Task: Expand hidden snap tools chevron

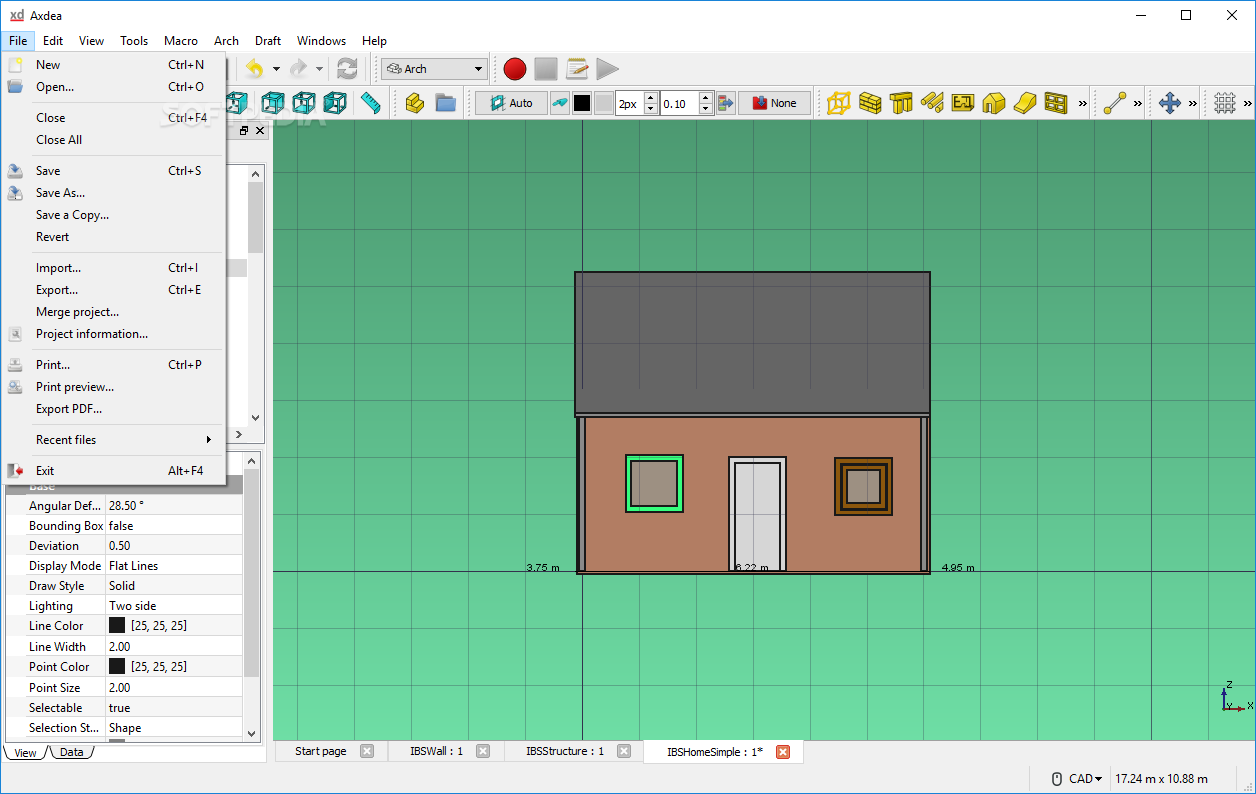Action: click(x=1247, y=103)
